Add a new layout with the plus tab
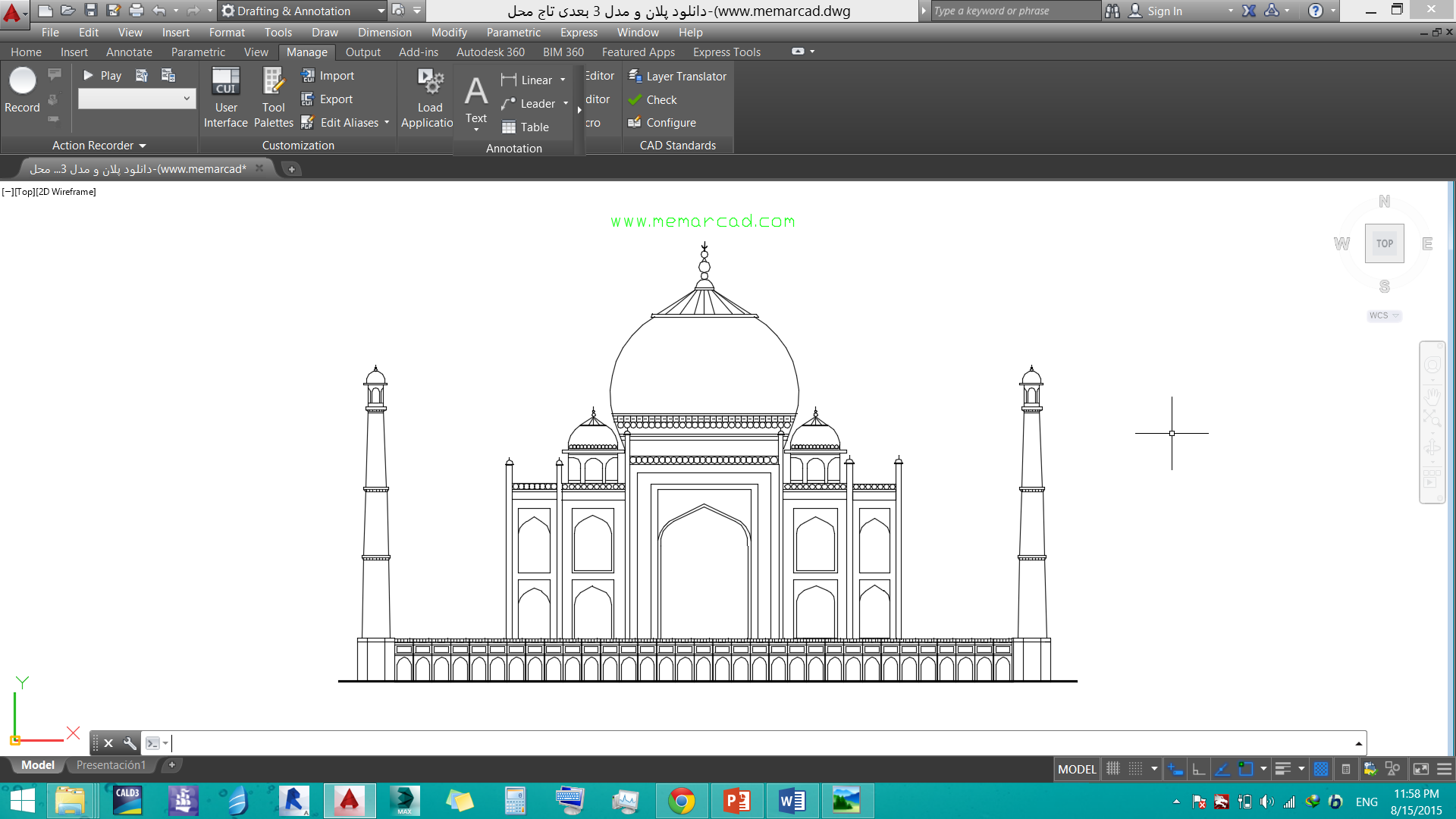 [x=172, y=765]
